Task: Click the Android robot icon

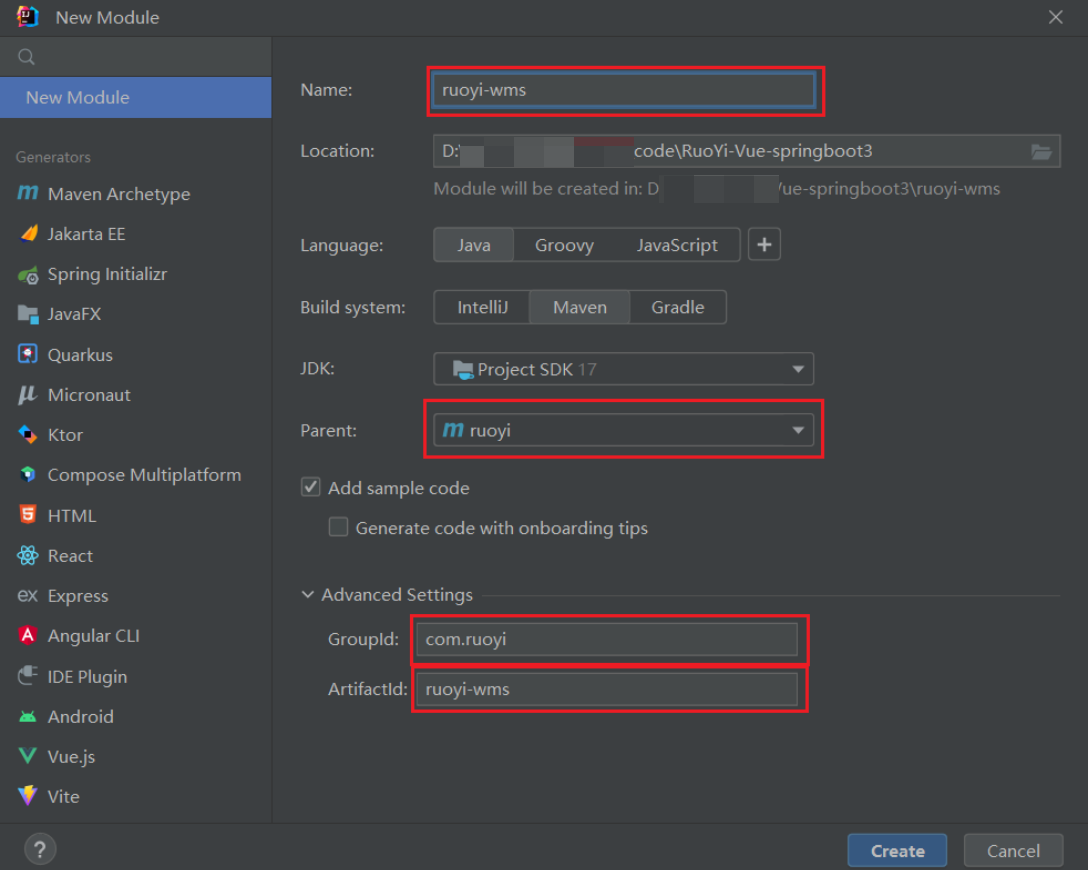Action: pyautogui.click(x=28, y=716)
